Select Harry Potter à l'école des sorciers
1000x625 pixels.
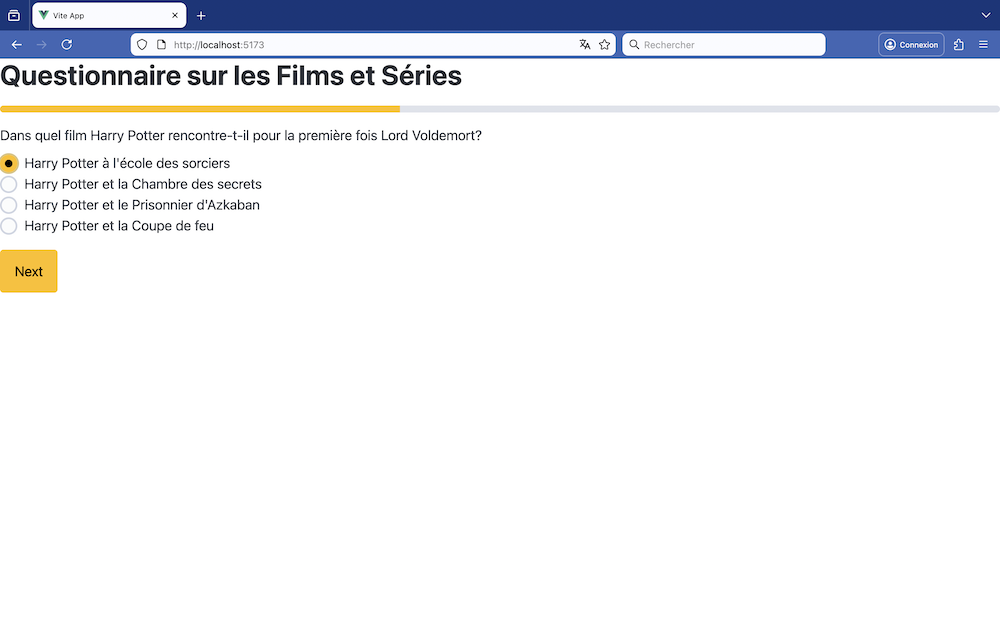coord(9,163)
